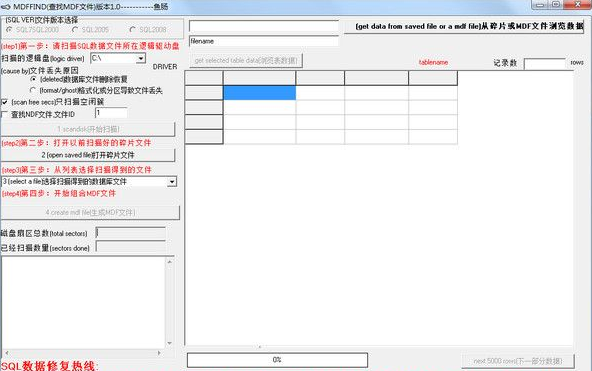
Task: Click the get selected table data button
Action: coord(246,60)
